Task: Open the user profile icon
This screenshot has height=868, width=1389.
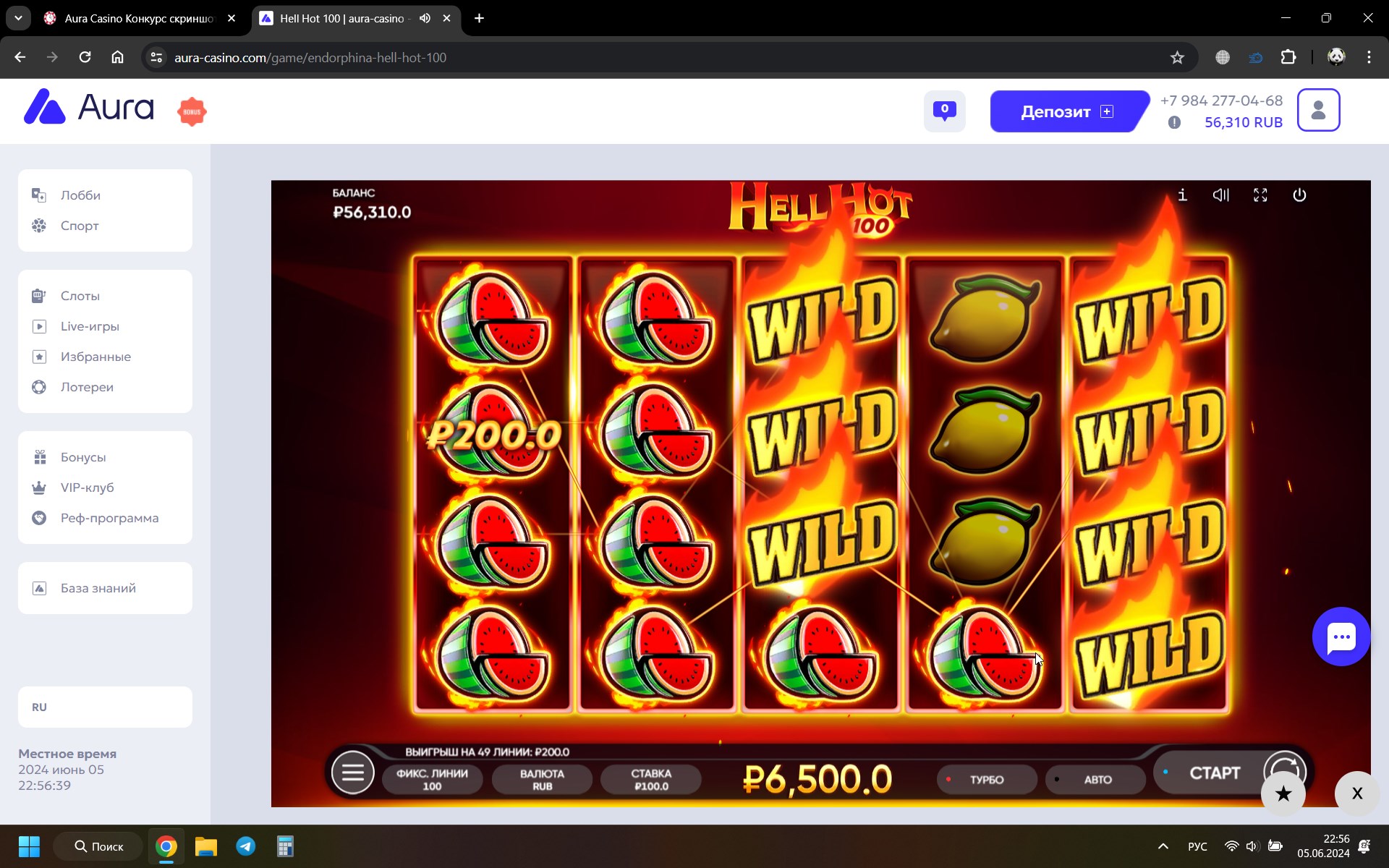Action: [x=1318, y=110]
